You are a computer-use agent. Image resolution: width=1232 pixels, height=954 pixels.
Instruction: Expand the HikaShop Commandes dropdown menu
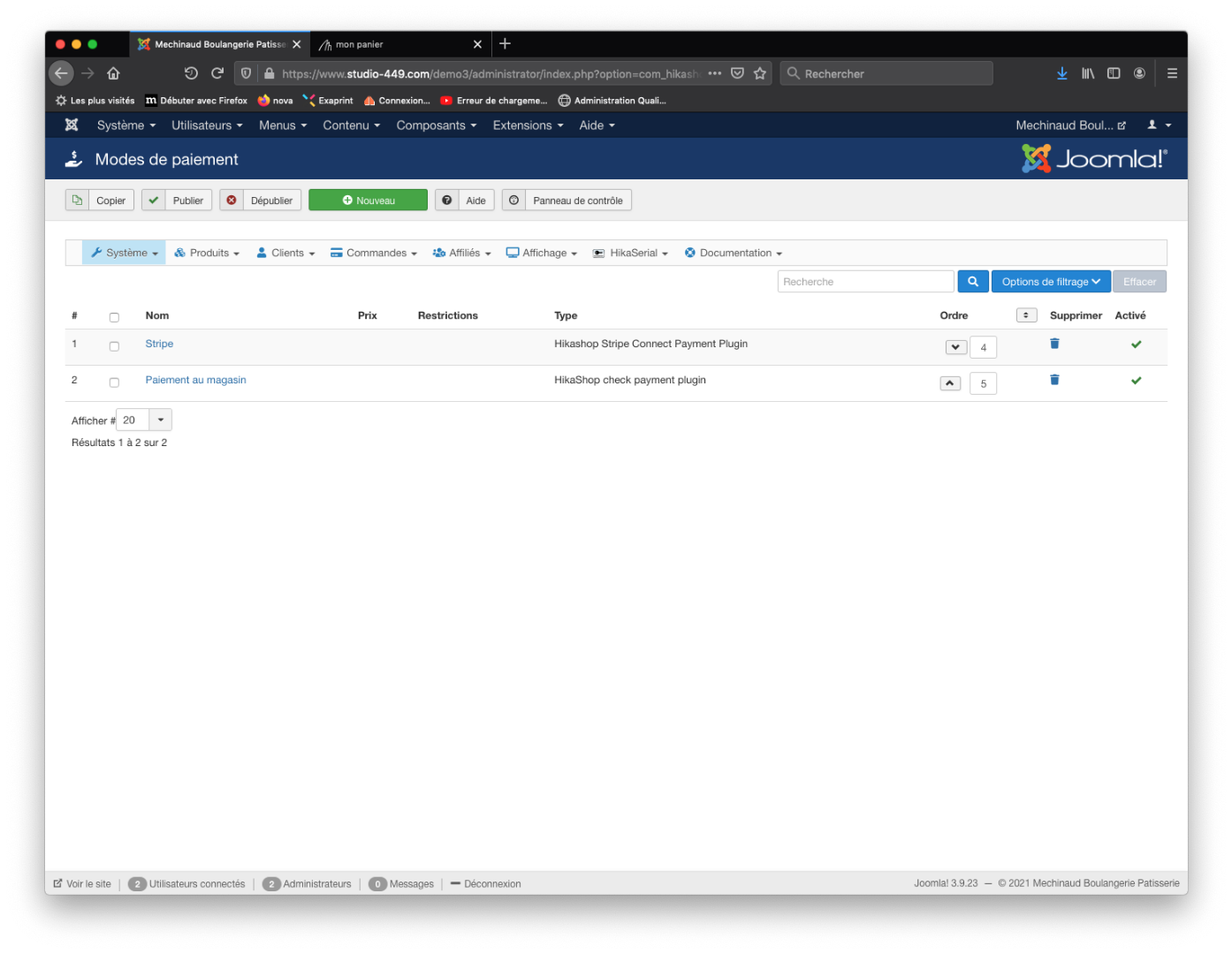point(374,253)
